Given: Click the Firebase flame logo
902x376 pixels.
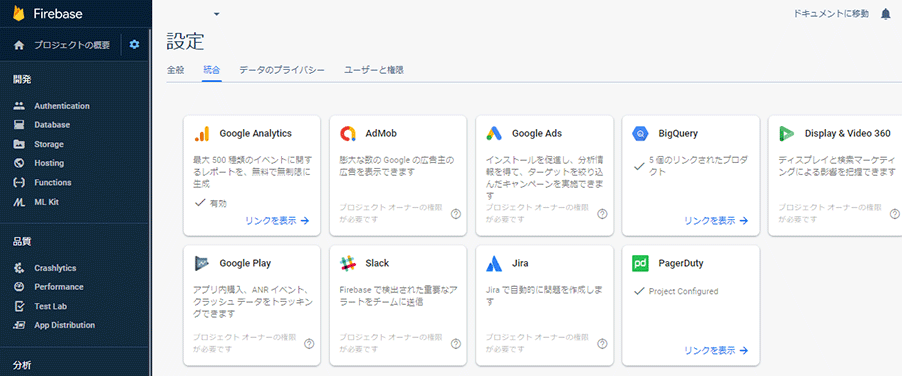Looking at the screenshot, I should (x=19, y=13).
